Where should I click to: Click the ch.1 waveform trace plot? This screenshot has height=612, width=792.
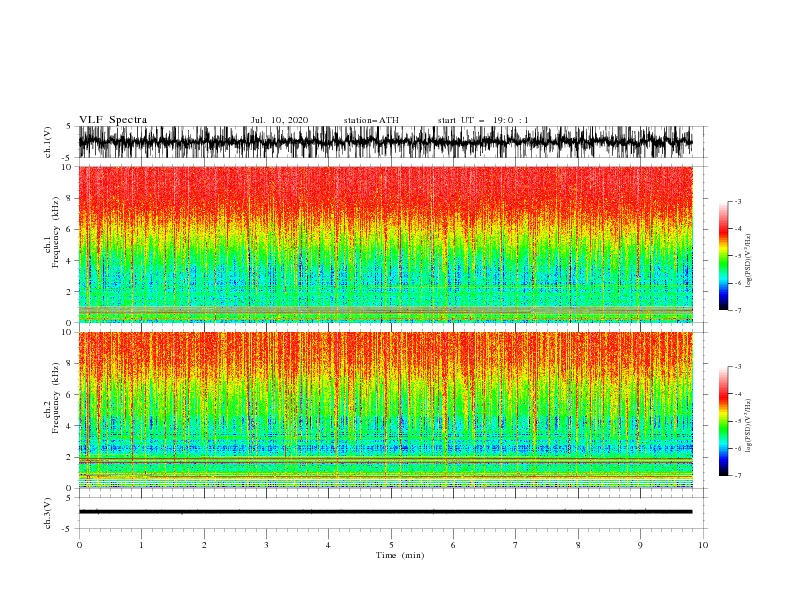385,142
